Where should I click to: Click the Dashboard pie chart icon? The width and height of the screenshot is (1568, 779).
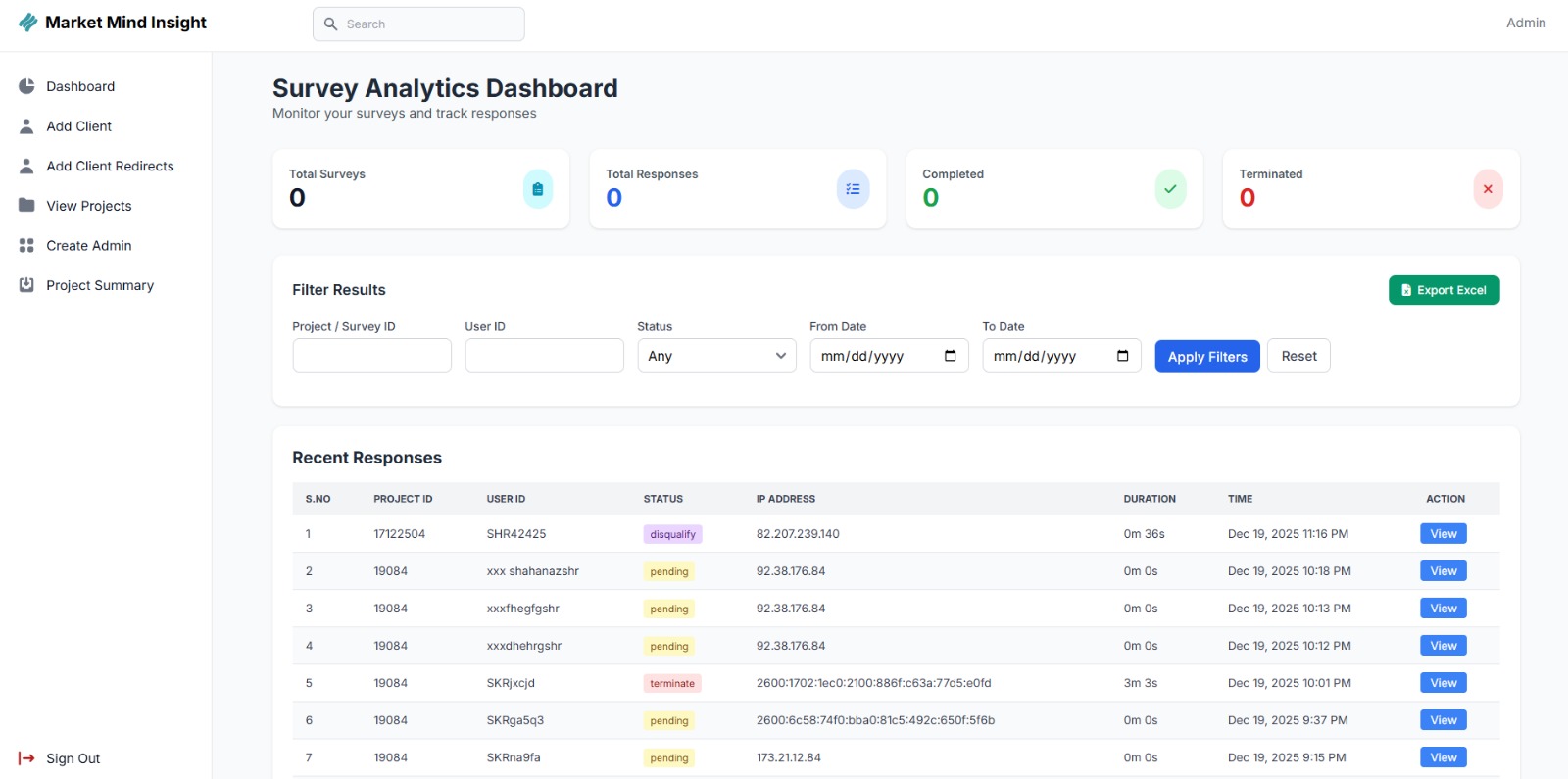click(x=26, y=86)
